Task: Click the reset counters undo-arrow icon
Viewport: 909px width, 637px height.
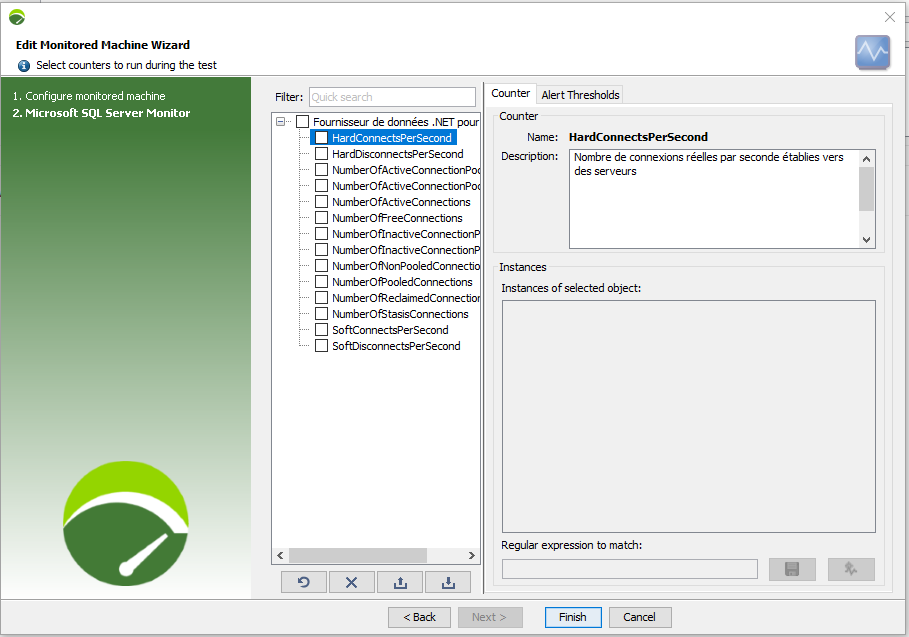Action: pyautogui.click(x=304, y=583)
